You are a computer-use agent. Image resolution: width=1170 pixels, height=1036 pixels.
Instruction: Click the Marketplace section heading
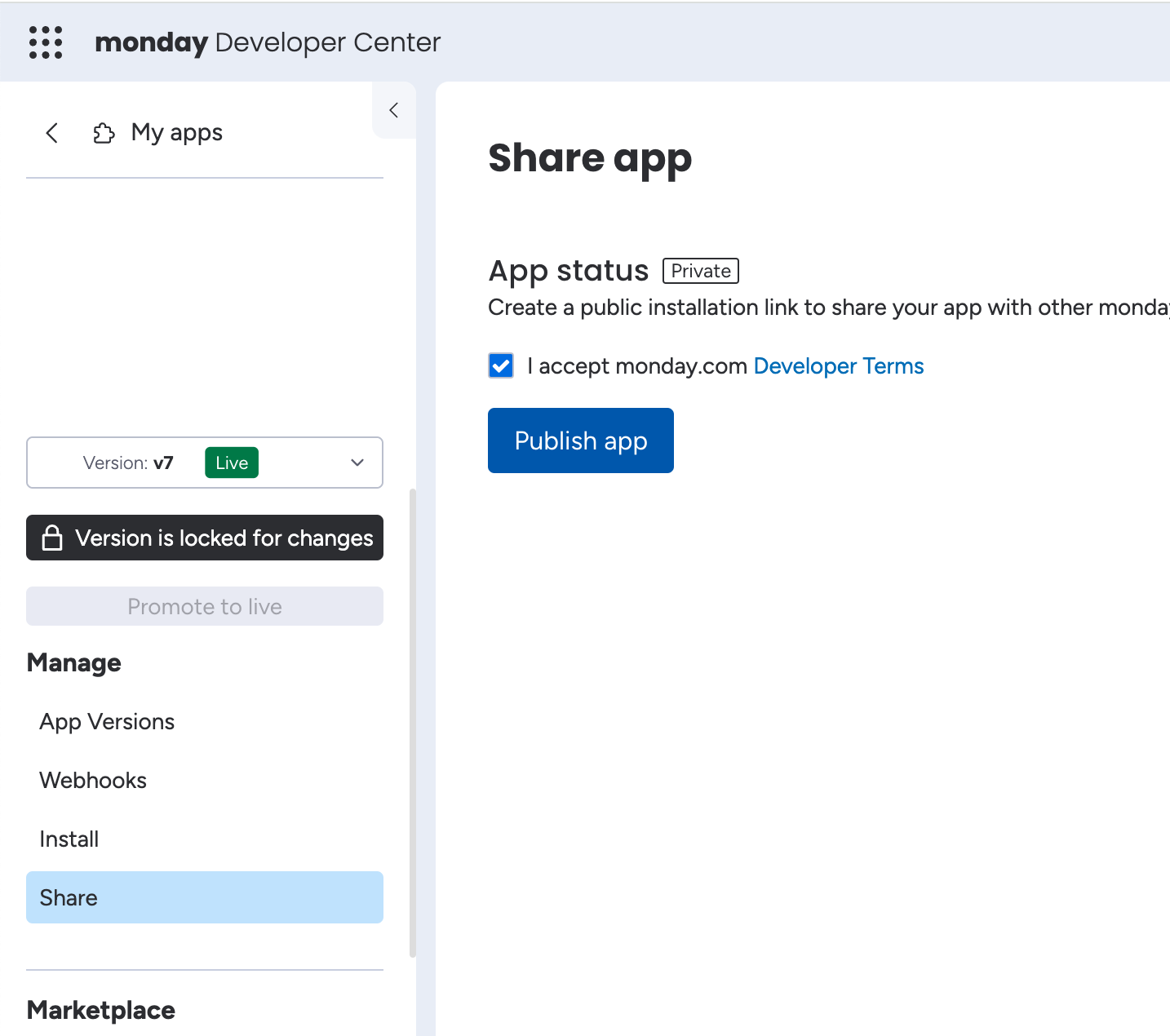pyautogui.click(x=101, y=1010)
